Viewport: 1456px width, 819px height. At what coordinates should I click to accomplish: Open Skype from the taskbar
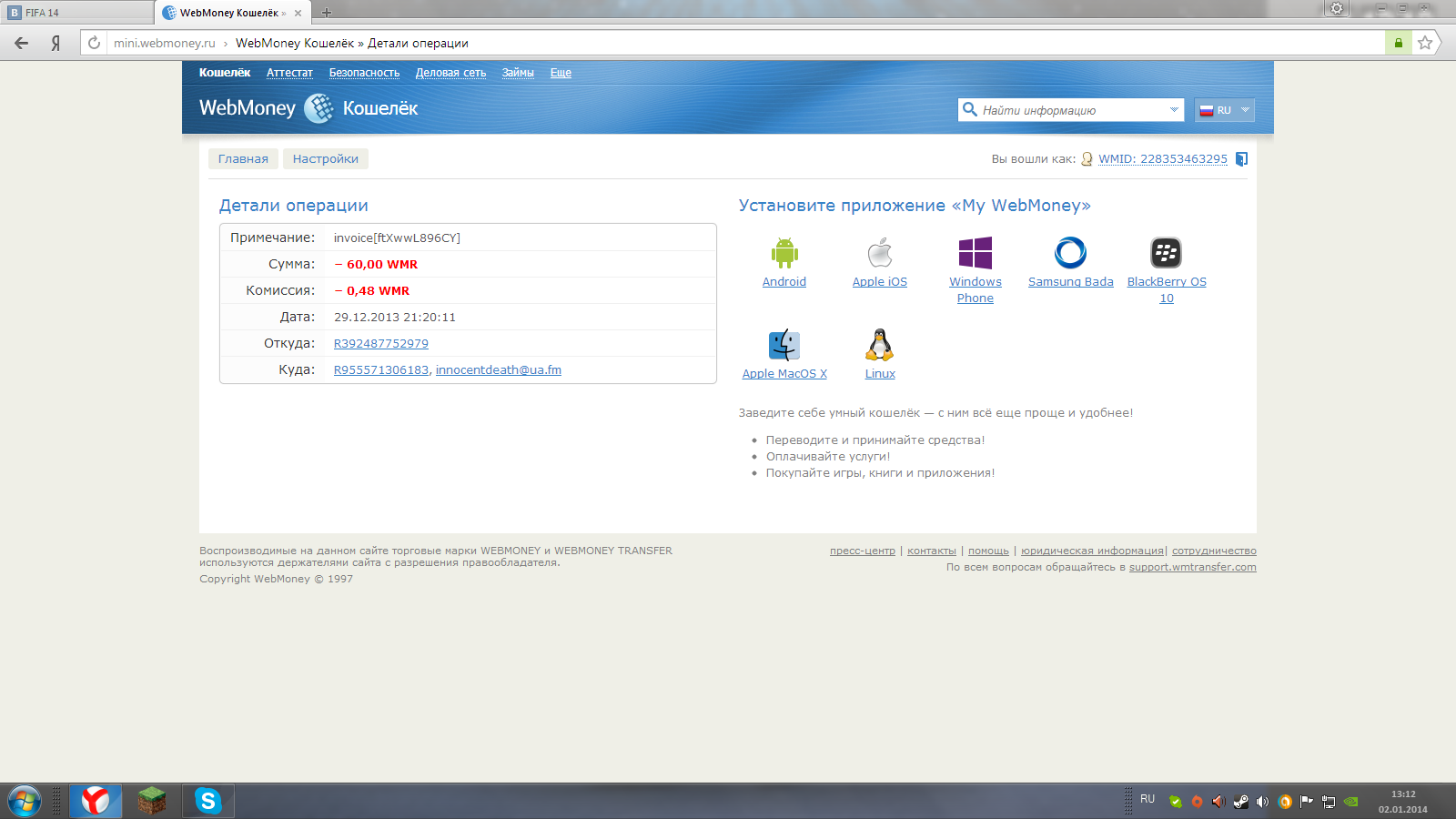click(208, 801)
